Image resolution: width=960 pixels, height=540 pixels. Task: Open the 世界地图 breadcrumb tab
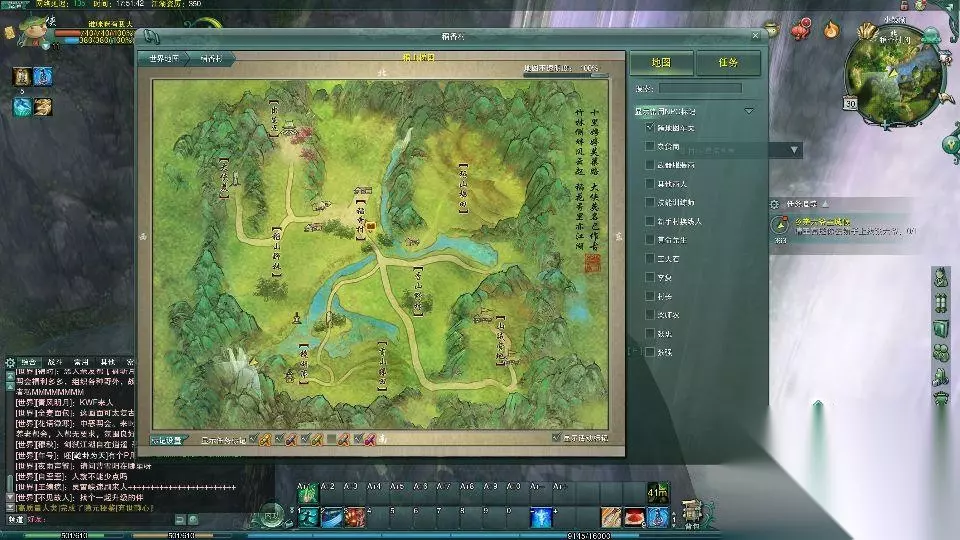click(163, 59)
